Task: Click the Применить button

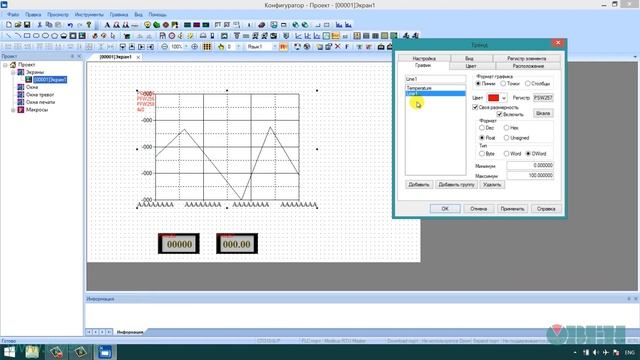Action: tap(512, 209)
